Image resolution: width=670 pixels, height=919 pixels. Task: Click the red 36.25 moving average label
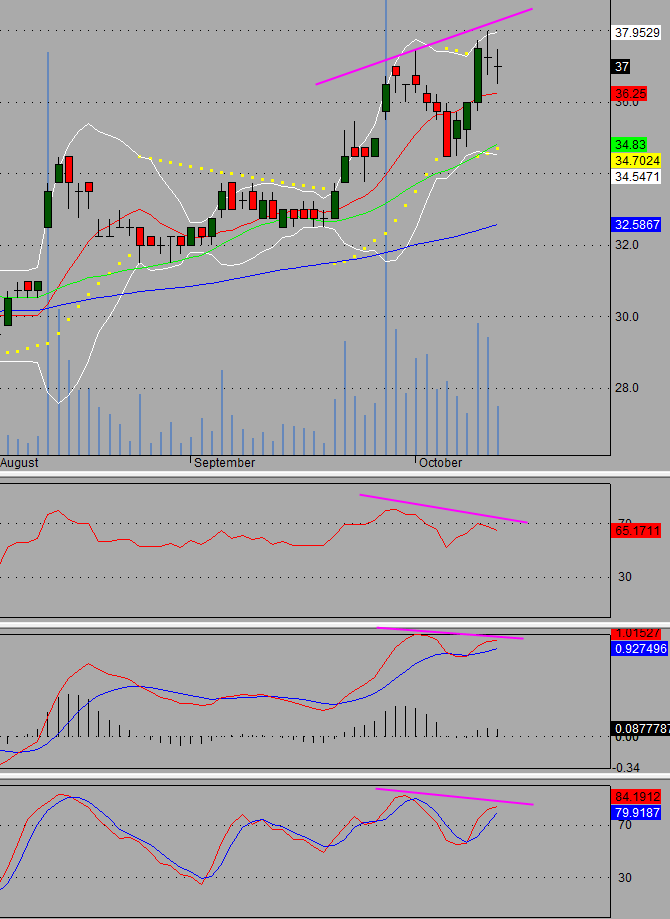tap(630, 94)
